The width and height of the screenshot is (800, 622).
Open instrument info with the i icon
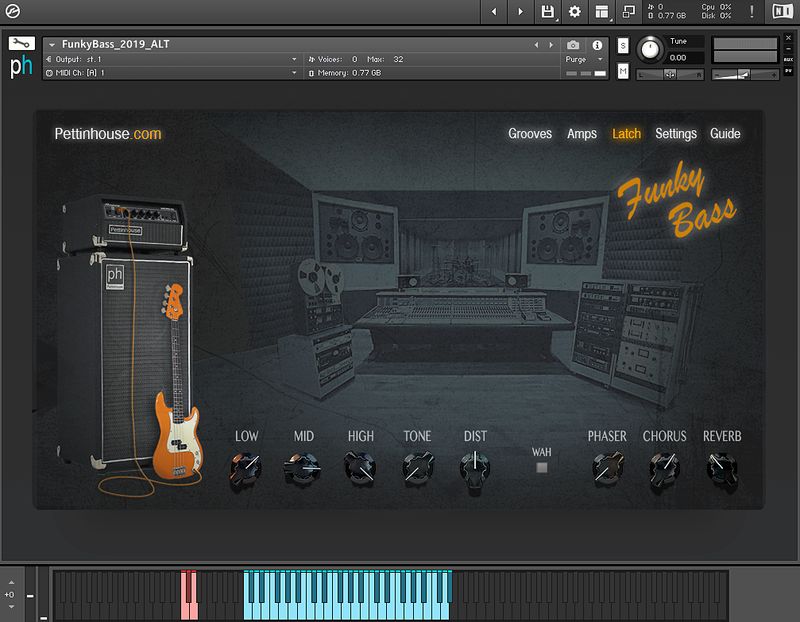(598, 45)
